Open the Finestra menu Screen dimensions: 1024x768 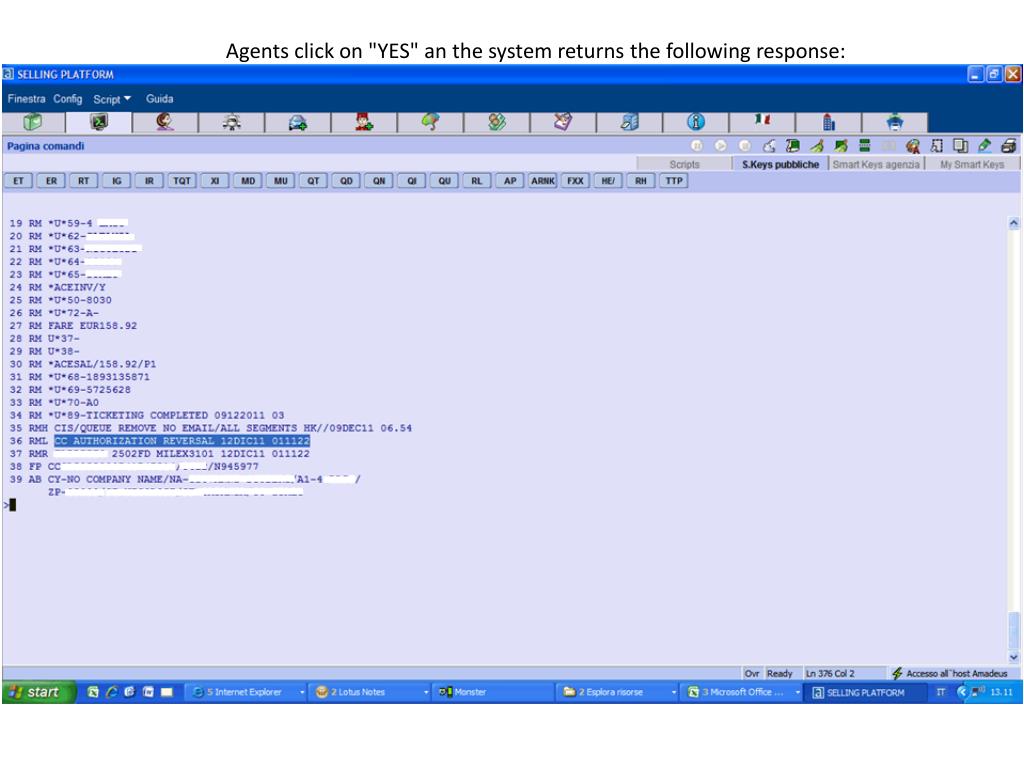click(26, 99)
